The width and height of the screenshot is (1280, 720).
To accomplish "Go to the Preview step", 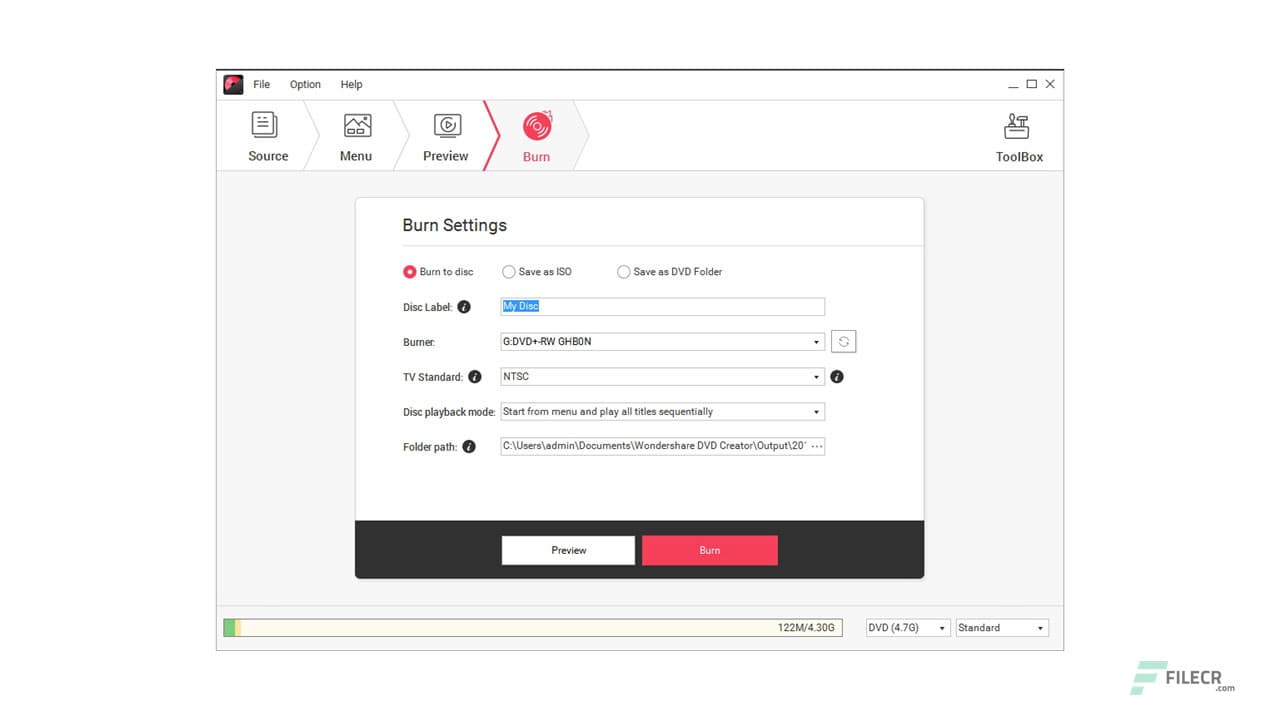I will point(445,135).
